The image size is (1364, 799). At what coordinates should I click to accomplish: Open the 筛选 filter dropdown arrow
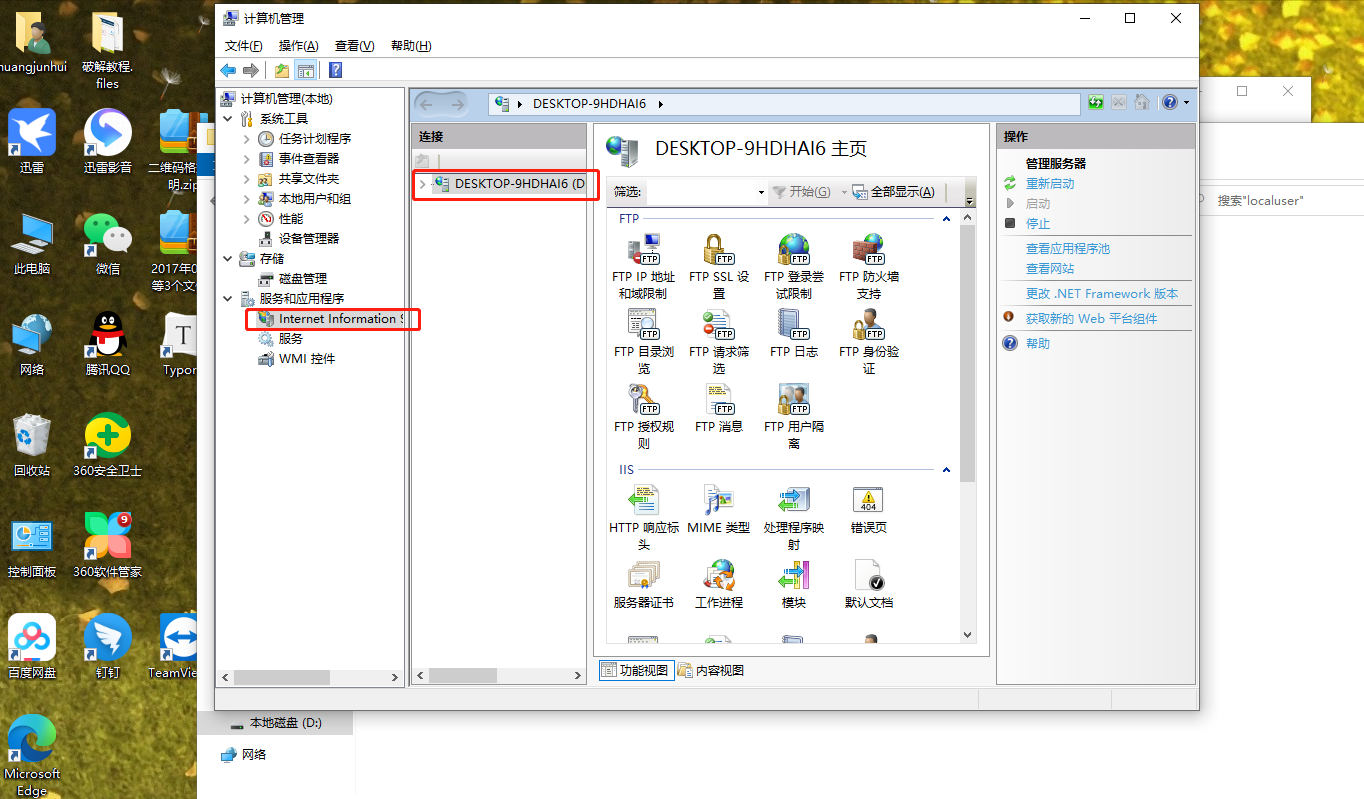(x=761, y=192)
